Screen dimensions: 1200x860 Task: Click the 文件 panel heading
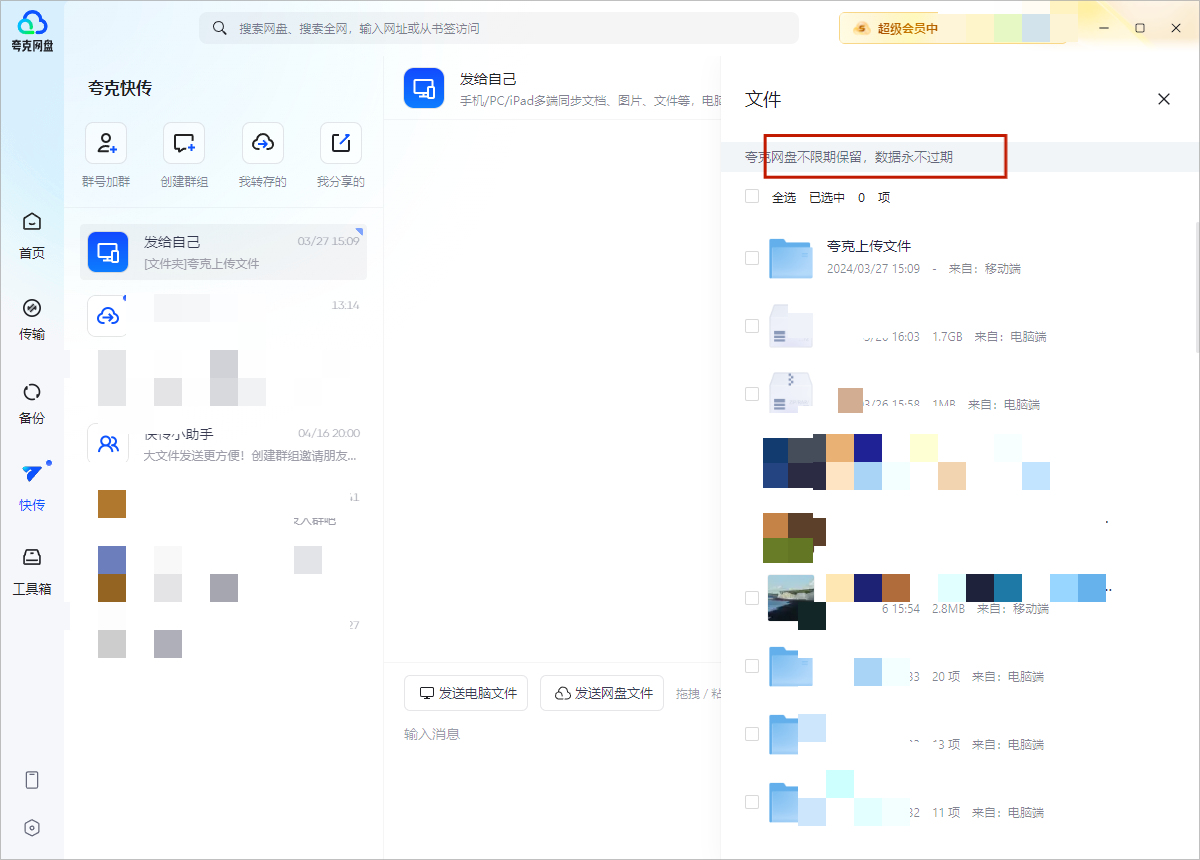pyautogui.click(x=763, y=99)
